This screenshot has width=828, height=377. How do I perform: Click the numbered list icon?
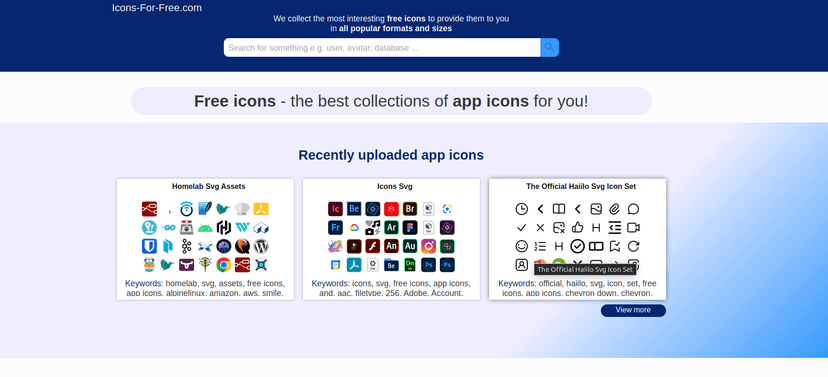coord(540,246)
